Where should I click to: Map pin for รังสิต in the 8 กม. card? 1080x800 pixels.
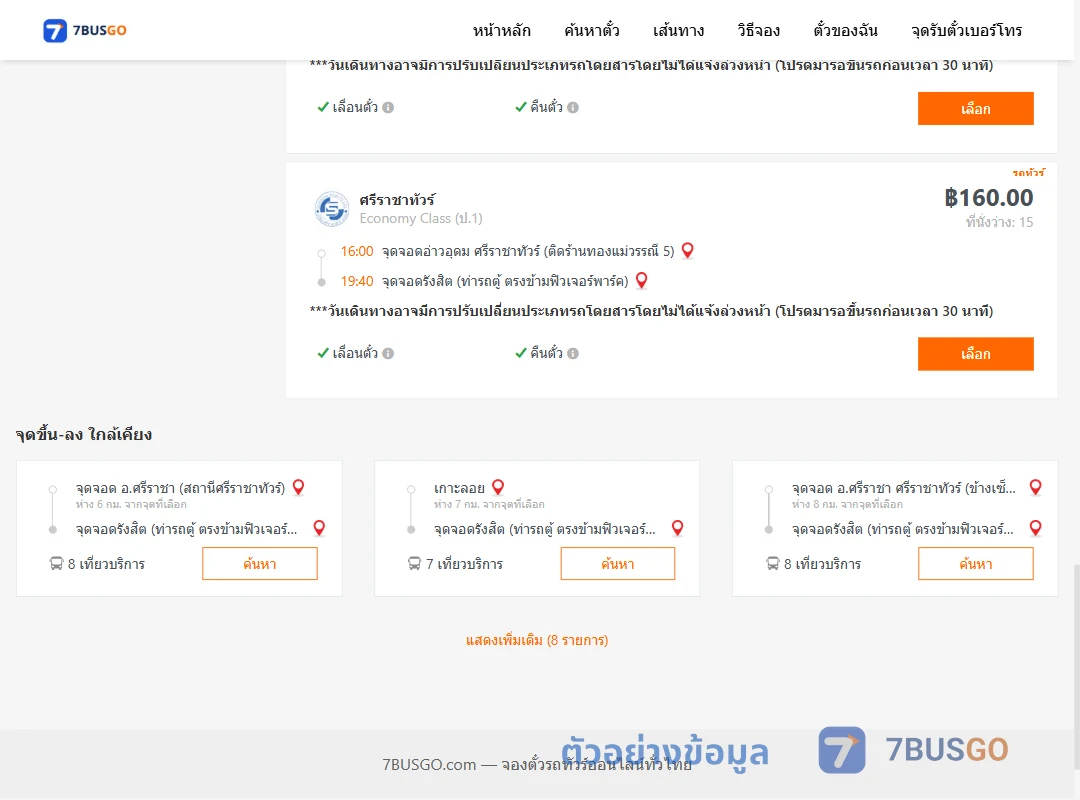[1035, 528]
